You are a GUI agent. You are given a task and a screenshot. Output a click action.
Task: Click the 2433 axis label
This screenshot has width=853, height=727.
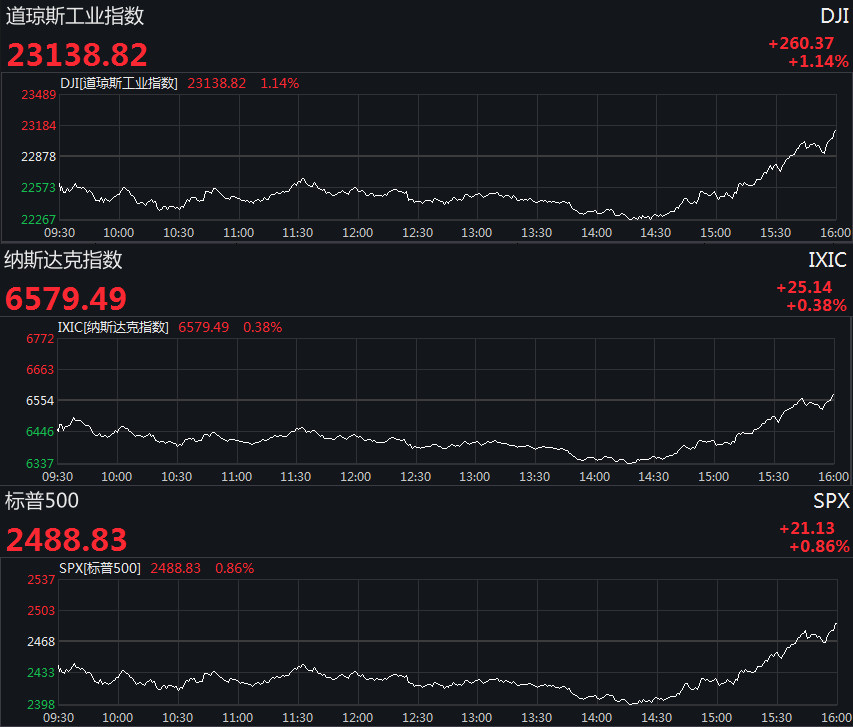click(x=41, y=673)
